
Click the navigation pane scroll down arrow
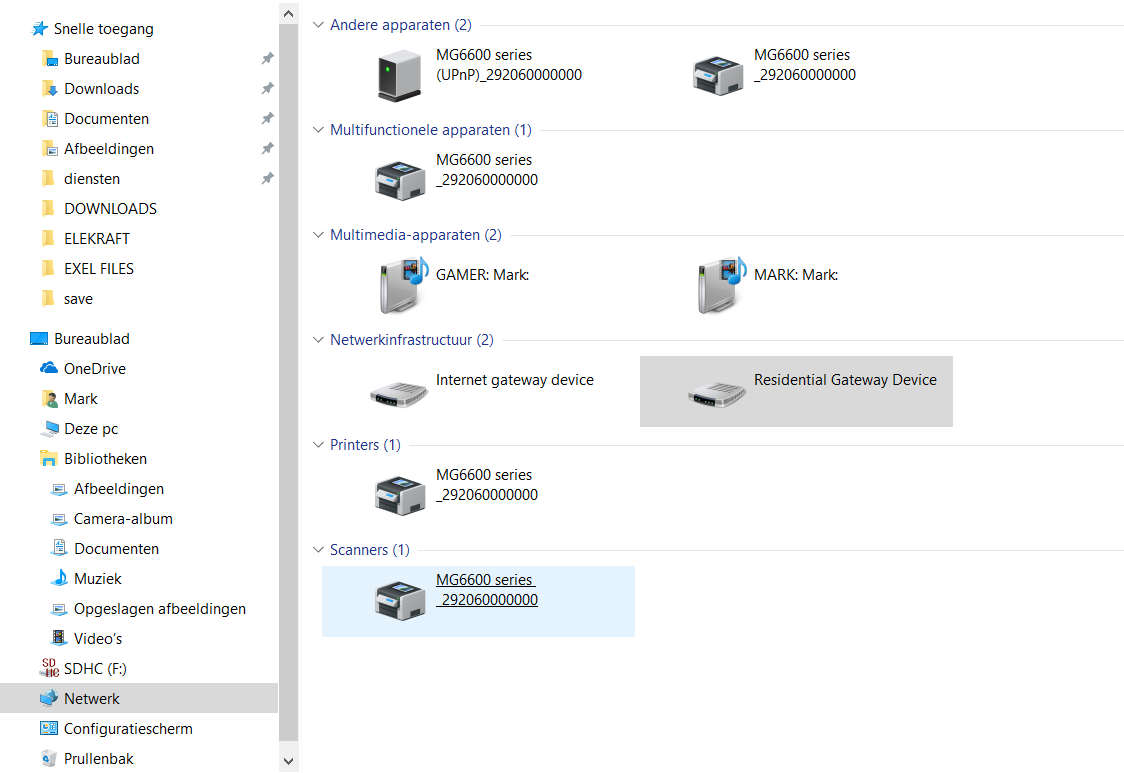(288, 762)
